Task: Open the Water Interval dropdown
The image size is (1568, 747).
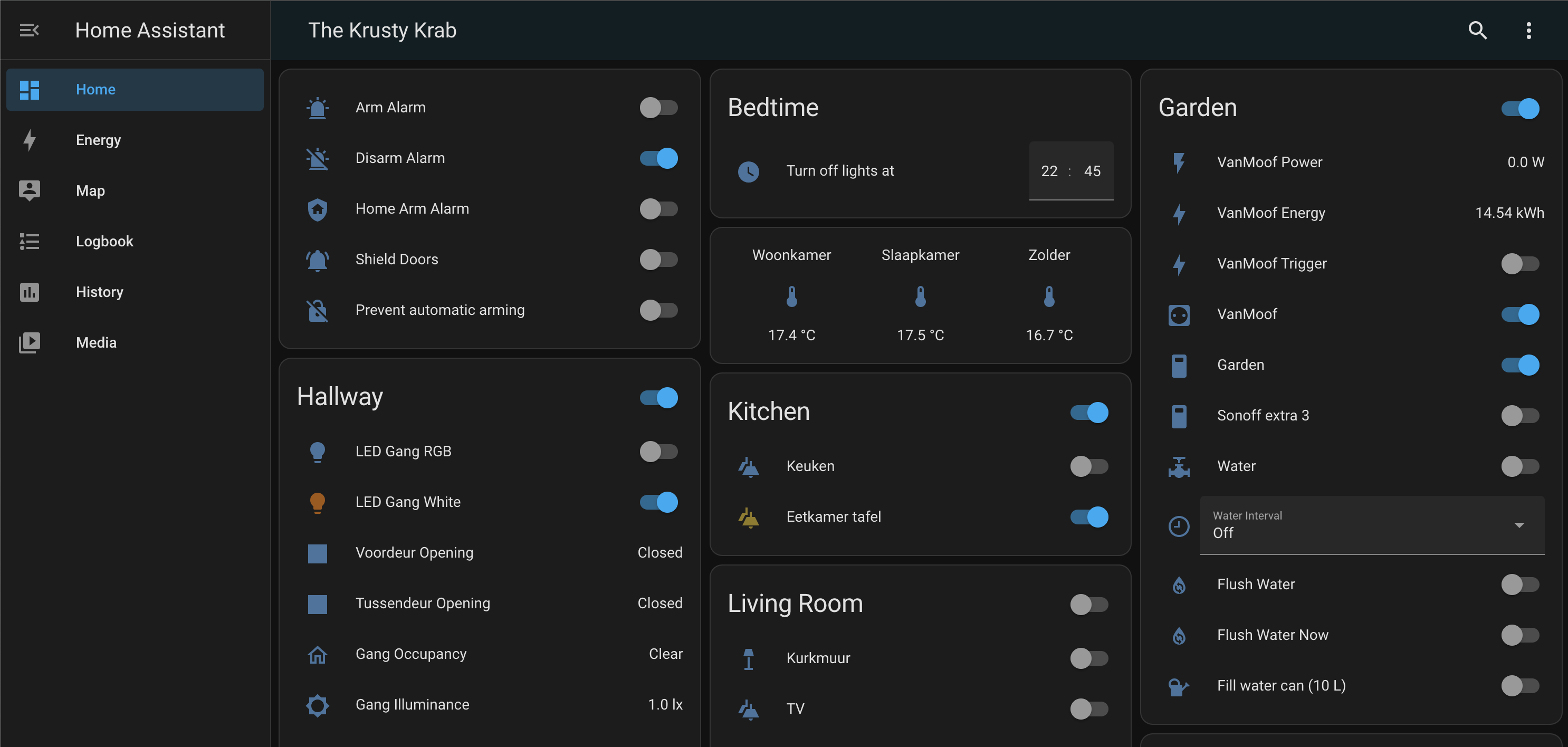Action: 1372,525
